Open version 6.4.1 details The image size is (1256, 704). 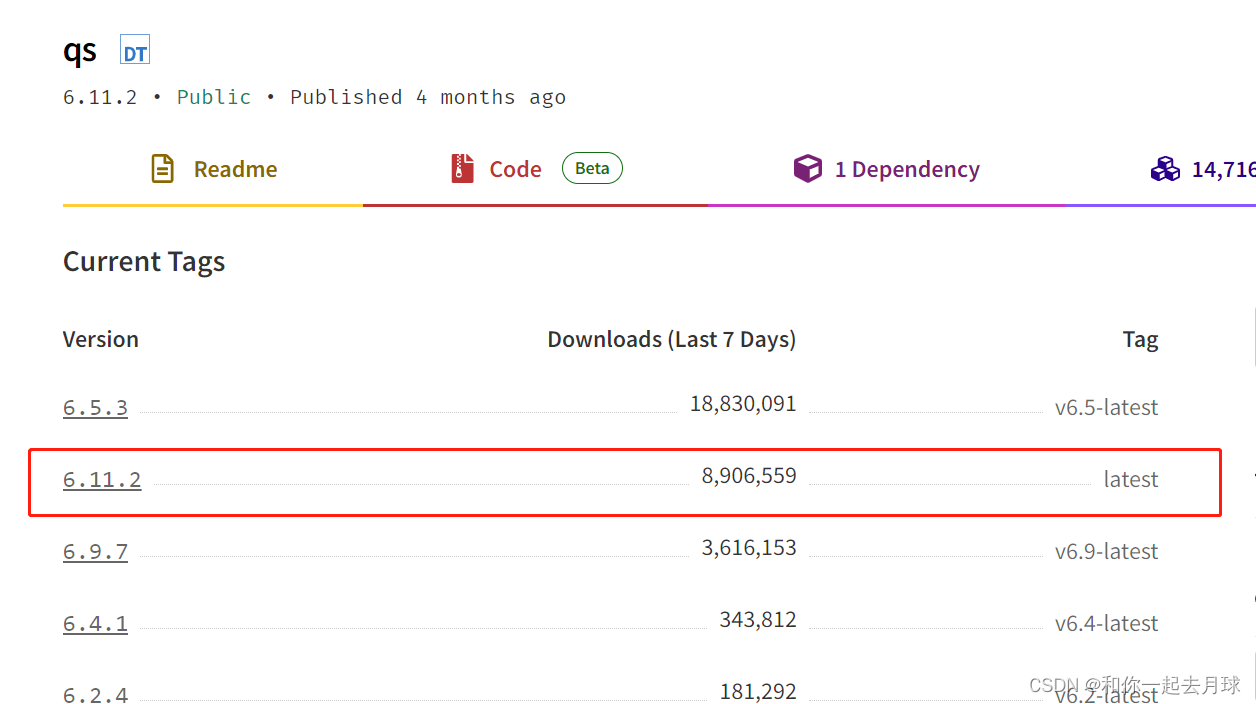(x=95, y=623)
